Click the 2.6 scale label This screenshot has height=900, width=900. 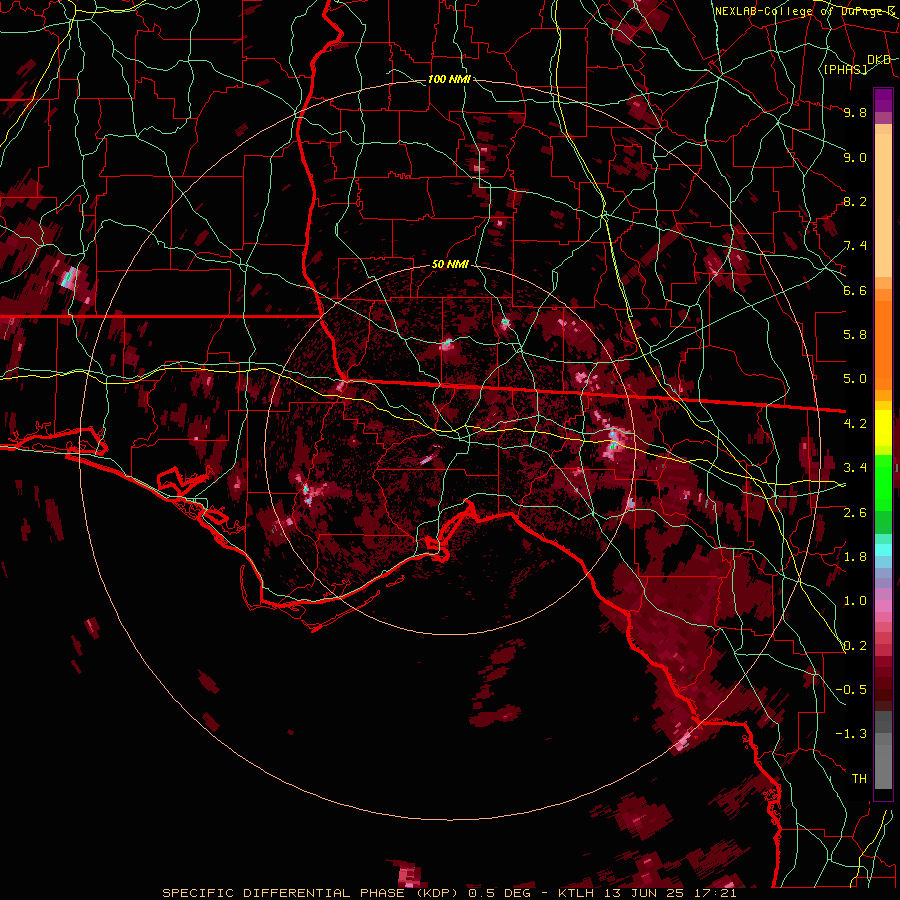855,513
